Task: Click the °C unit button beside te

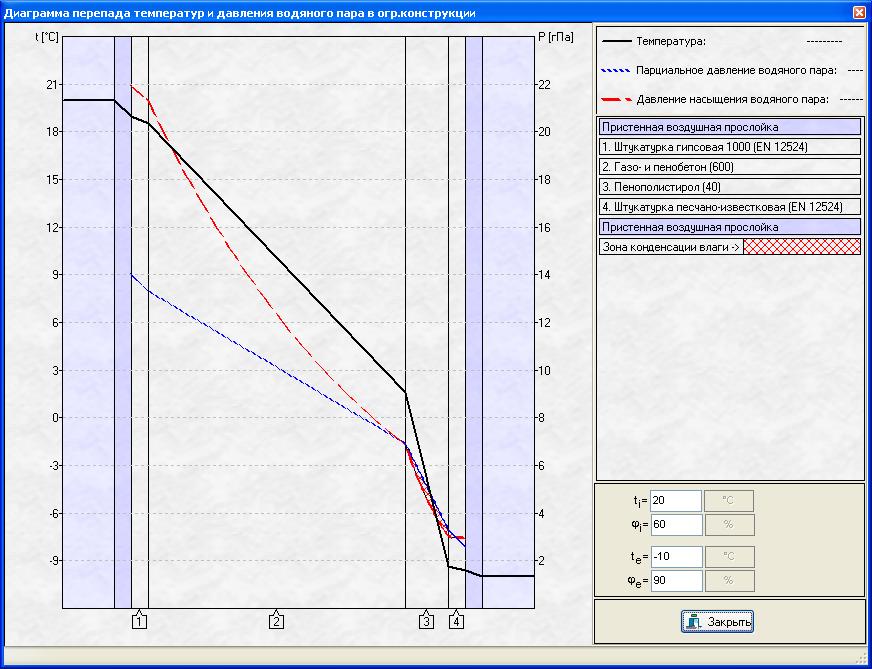Action: coord(729,556)
